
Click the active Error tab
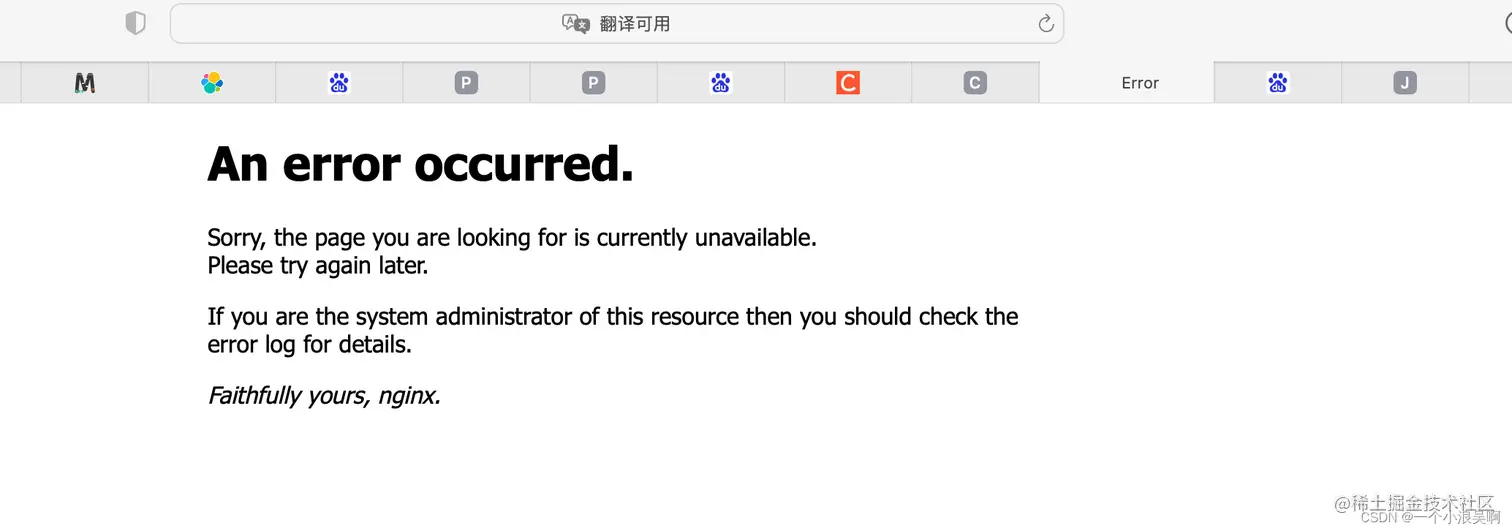[x=1139, y=83]
